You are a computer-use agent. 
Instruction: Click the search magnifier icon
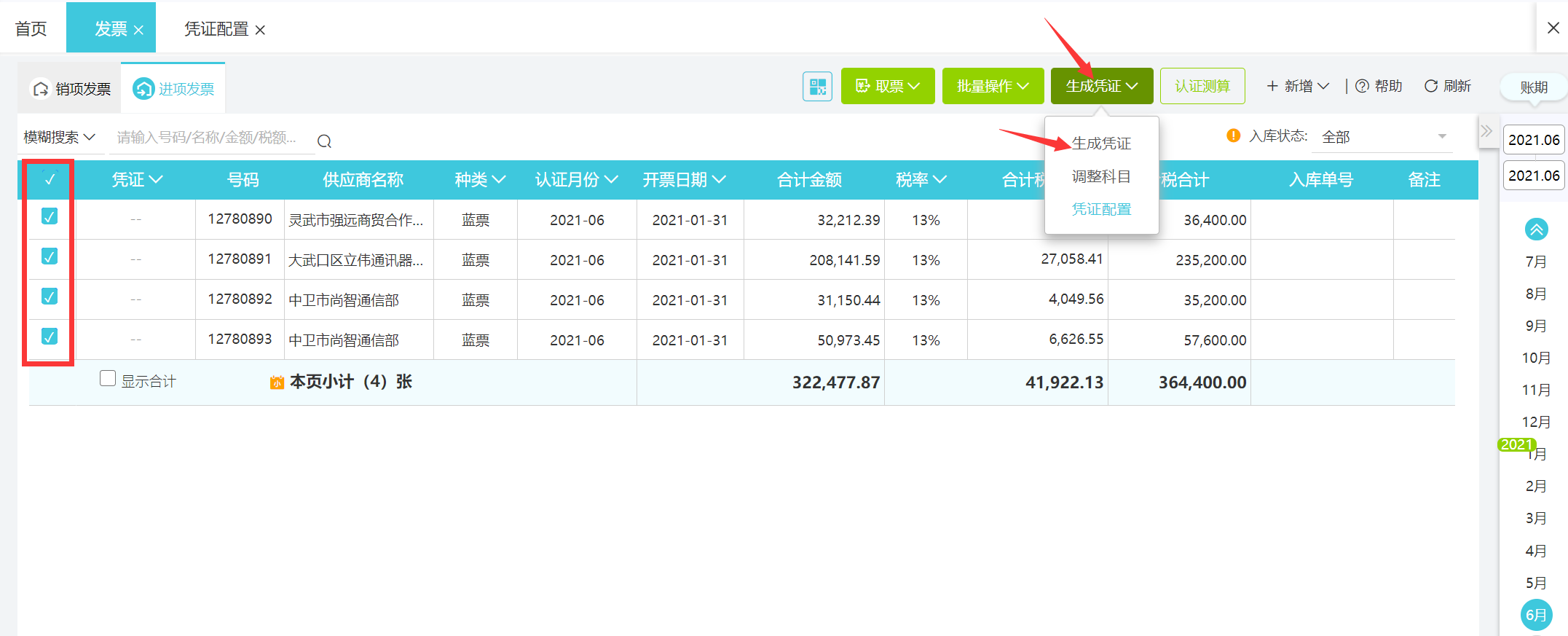(x=325, y=141)
